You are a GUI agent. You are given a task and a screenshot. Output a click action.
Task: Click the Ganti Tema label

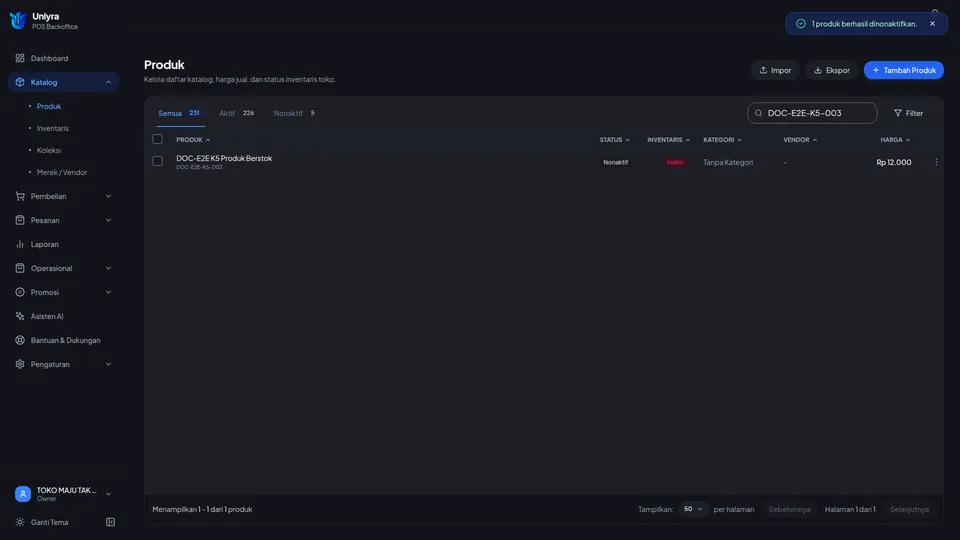click(x=50, y=522)
